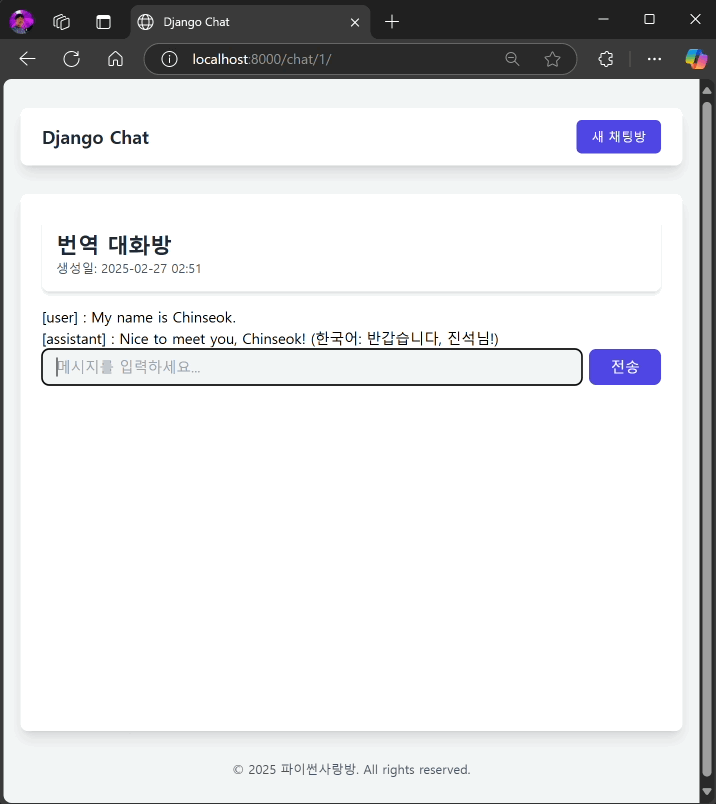Open the workspaces icon in title bar
The image size is (716, 804).
62,21
